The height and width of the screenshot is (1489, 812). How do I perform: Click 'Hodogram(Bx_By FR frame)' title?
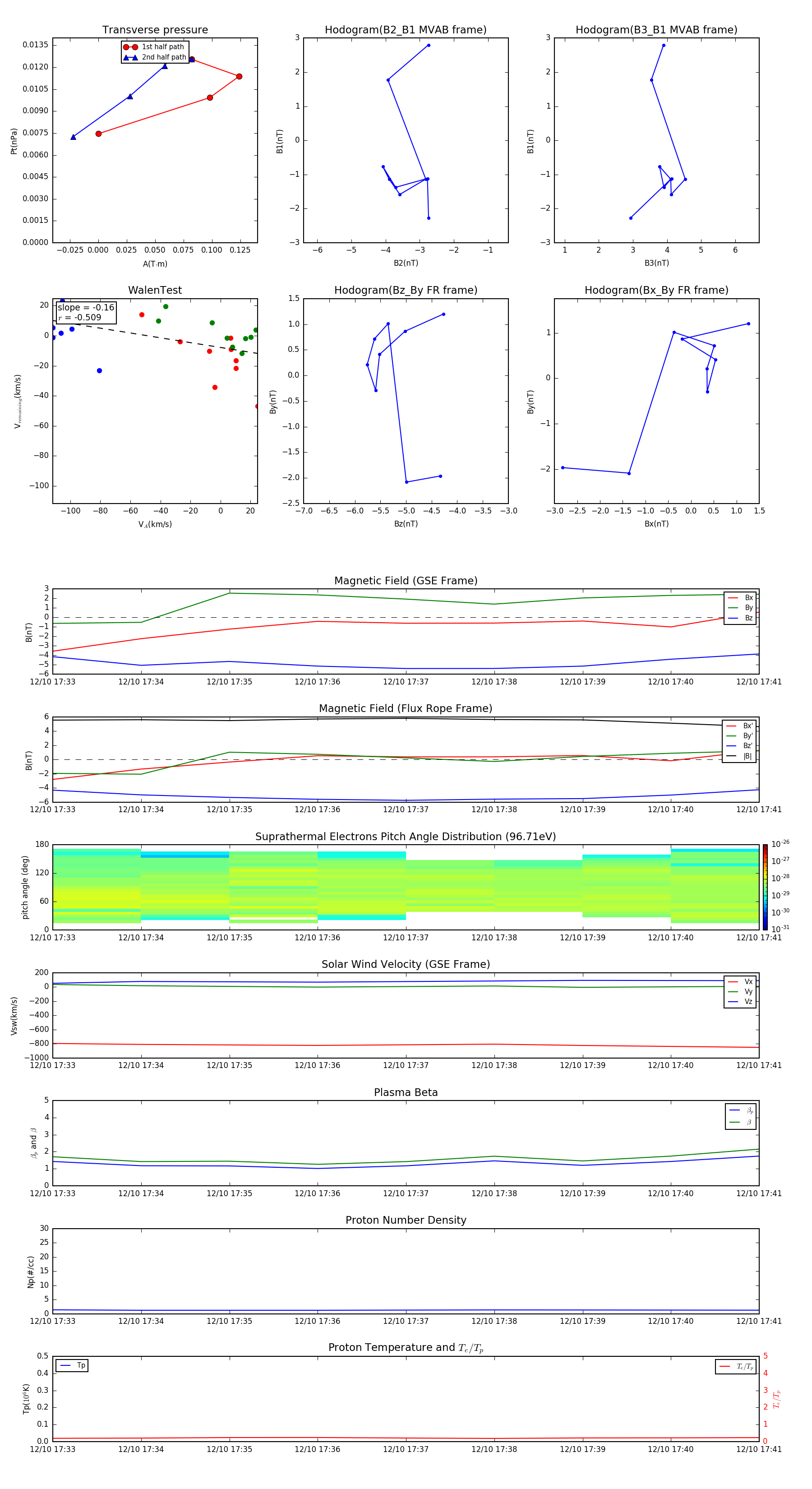coord(656,290)
